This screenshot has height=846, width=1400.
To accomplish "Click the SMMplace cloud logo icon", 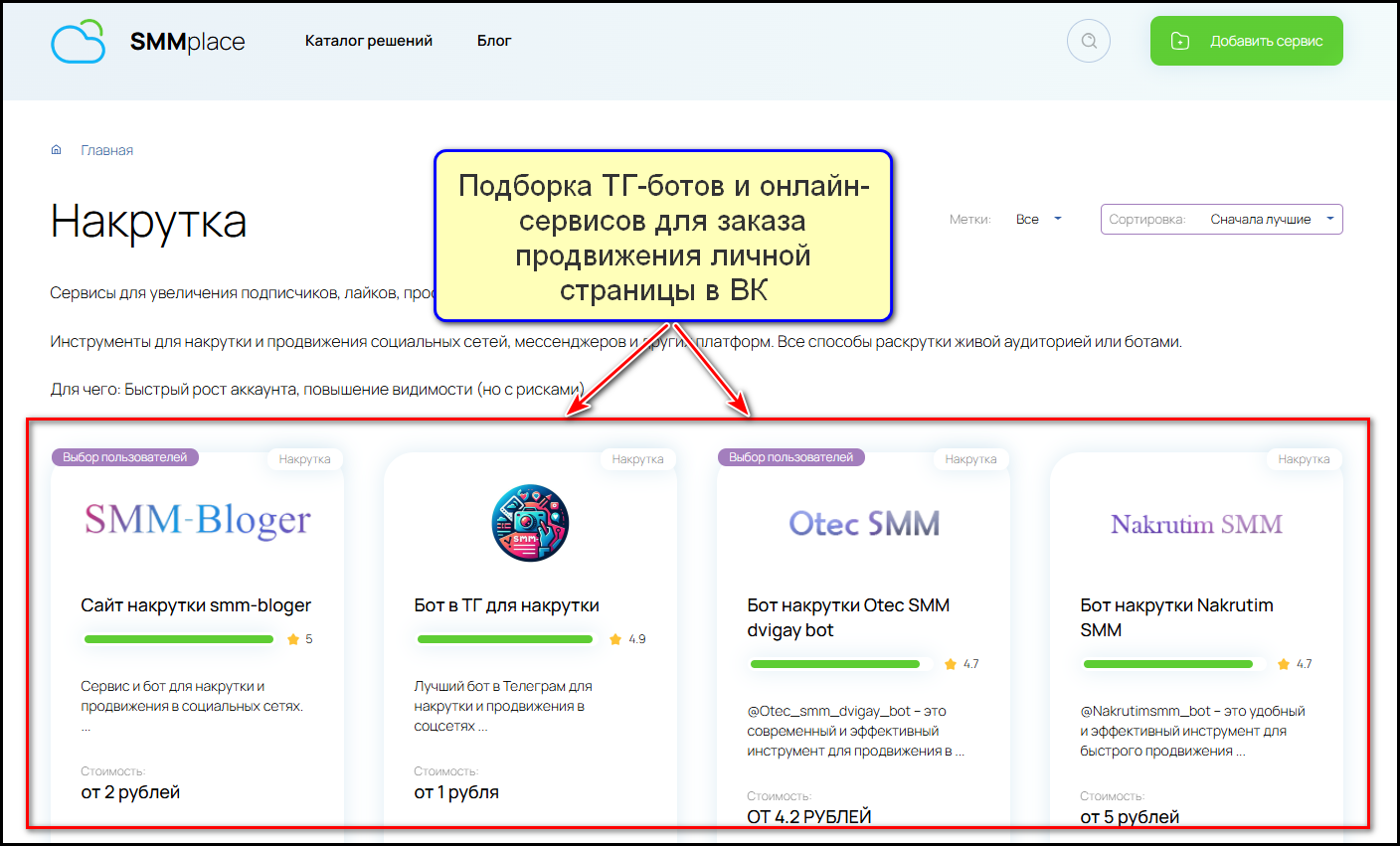I will point(78,42).
